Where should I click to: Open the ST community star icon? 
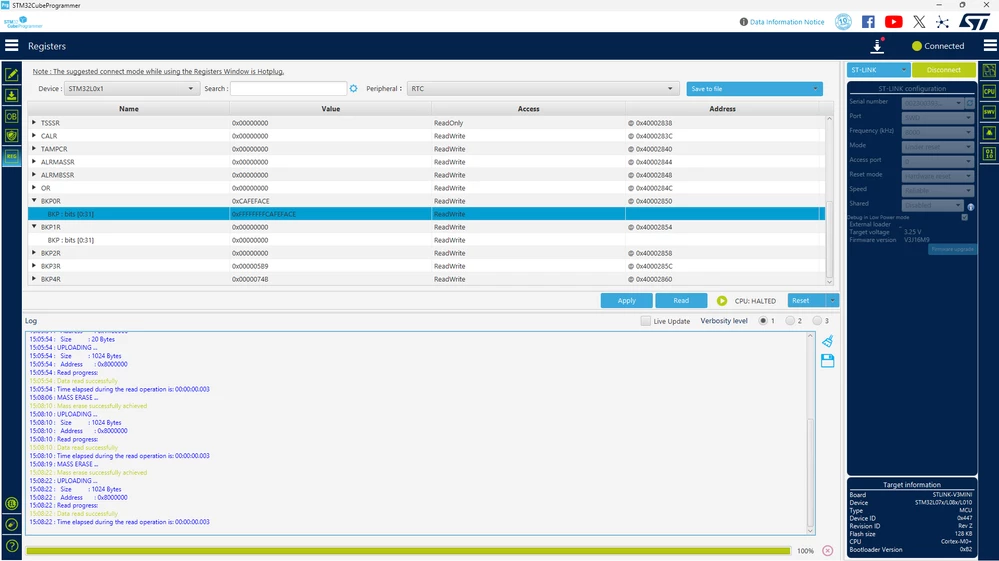pos(942,22)
